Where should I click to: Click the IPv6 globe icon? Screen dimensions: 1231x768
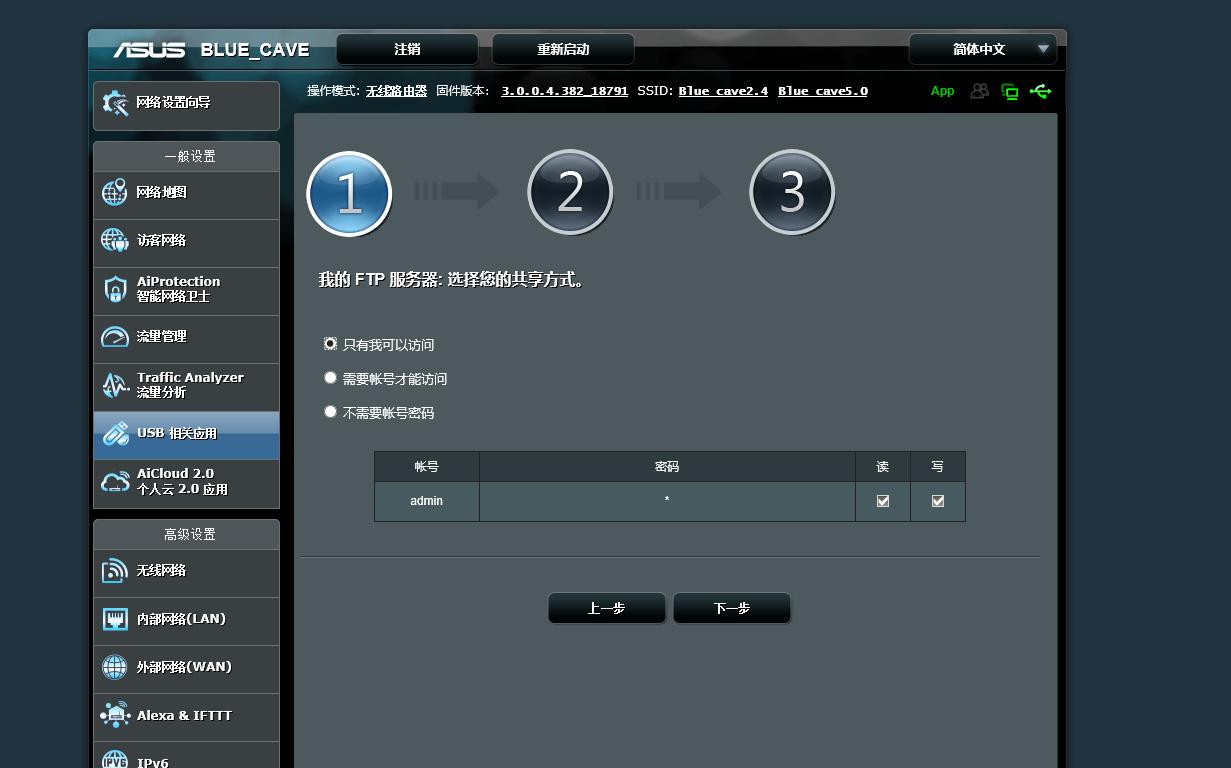(x=115, y=760)
